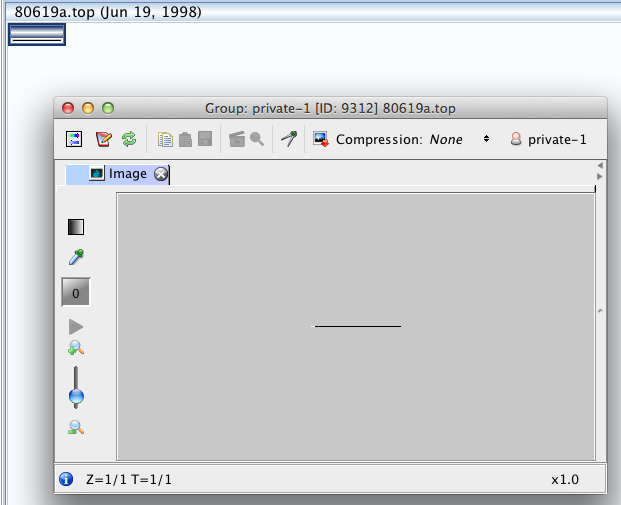The height and width of the screenshot is (505, 621).
Task: Click the play movie triangle
Action: click(76, 327)
